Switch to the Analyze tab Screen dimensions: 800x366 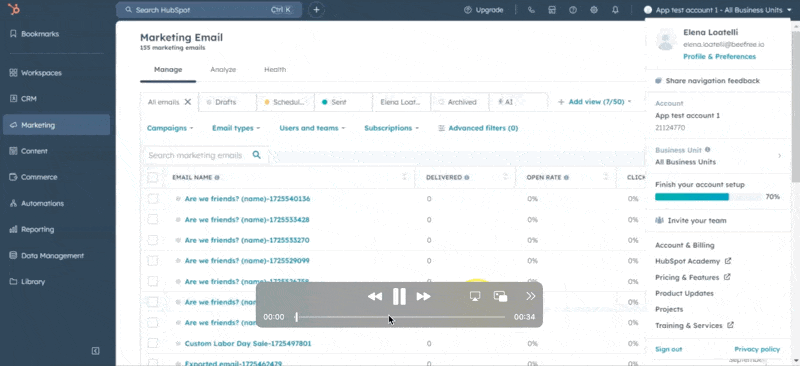(223, 69)
